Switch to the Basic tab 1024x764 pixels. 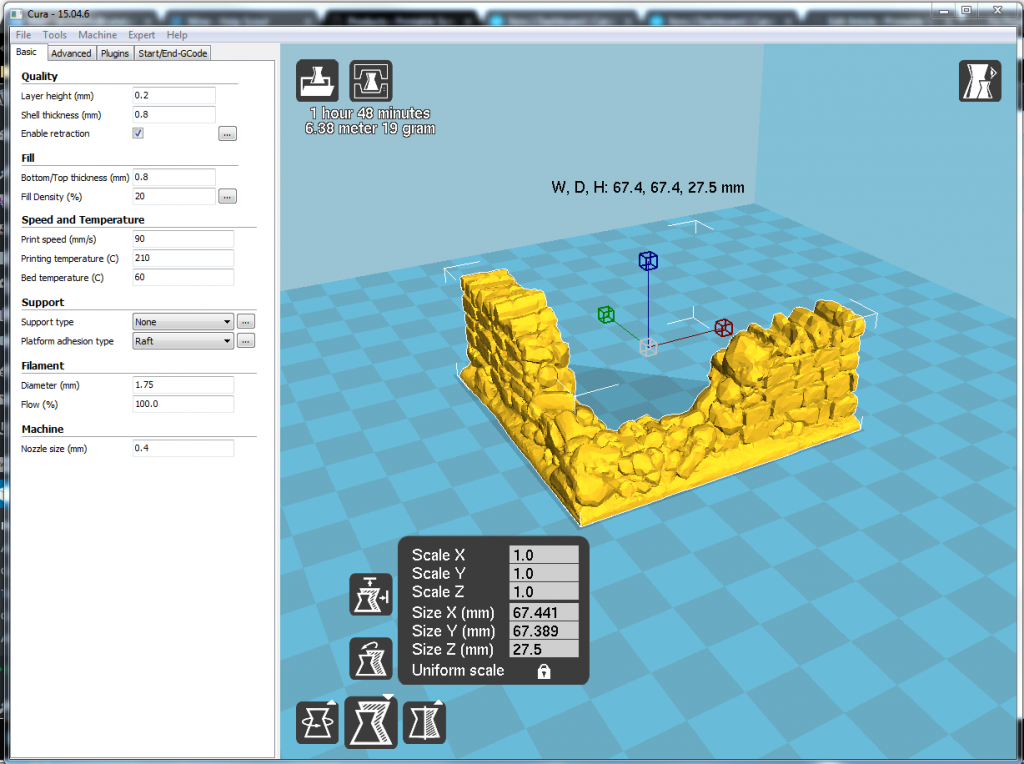point(27,52)
